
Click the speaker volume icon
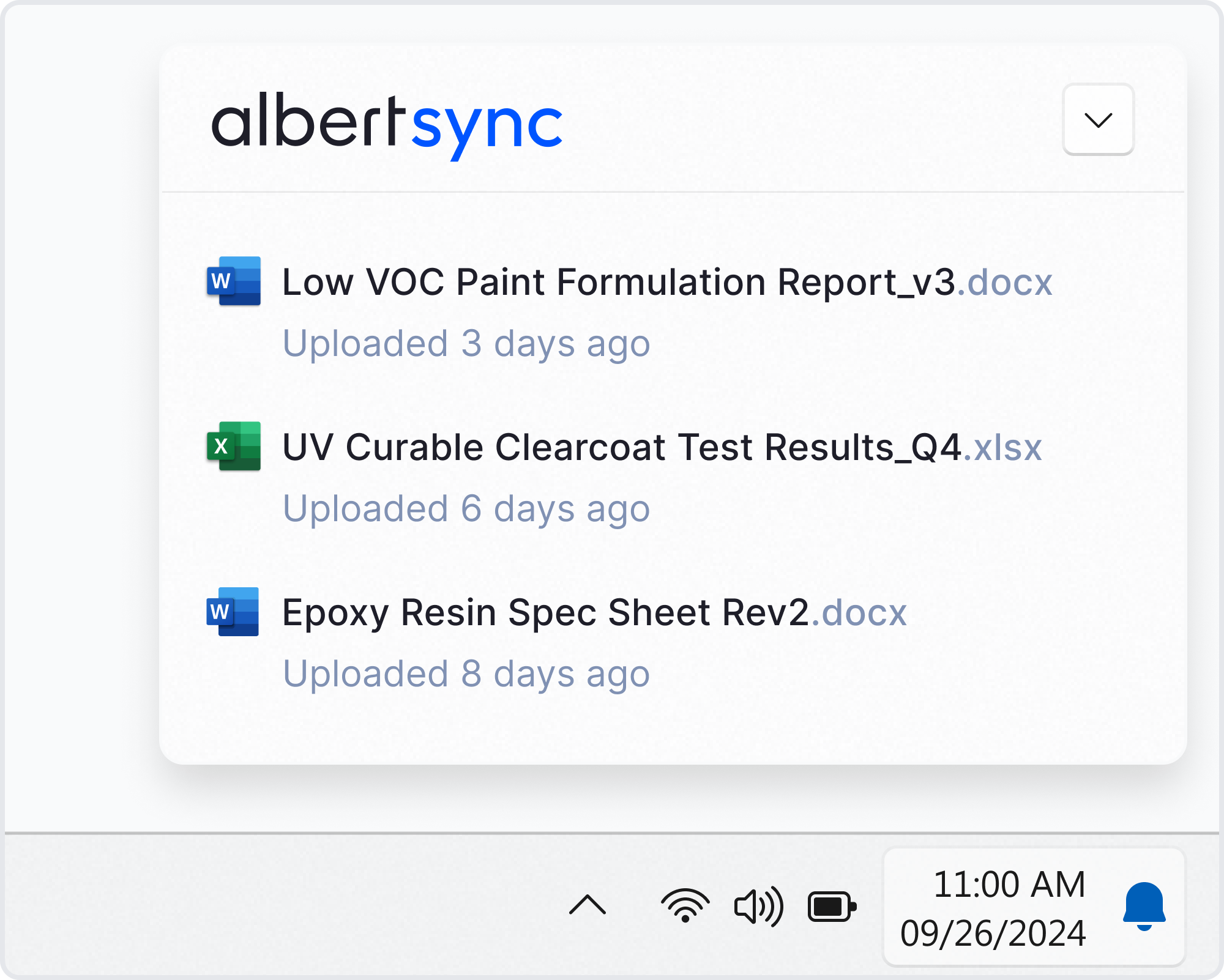click(x=758, y=906)
